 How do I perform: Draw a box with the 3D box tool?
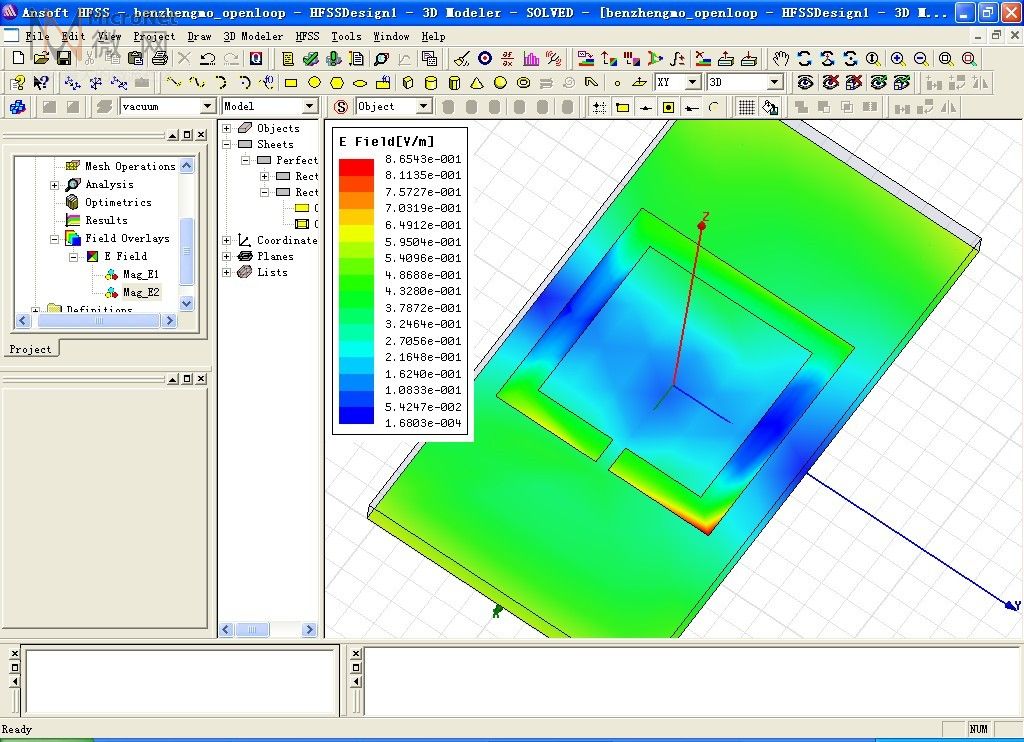click(408, 83)
